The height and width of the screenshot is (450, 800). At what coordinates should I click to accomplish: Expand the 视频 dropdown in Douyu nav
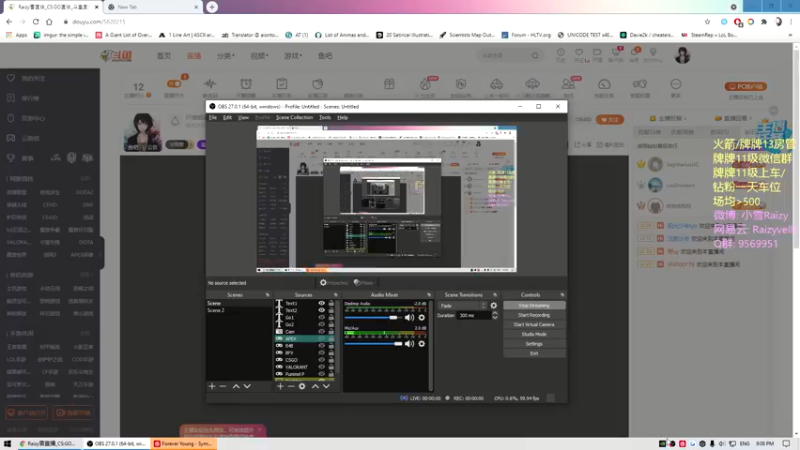pyautogui.click(x=259, y=56)
